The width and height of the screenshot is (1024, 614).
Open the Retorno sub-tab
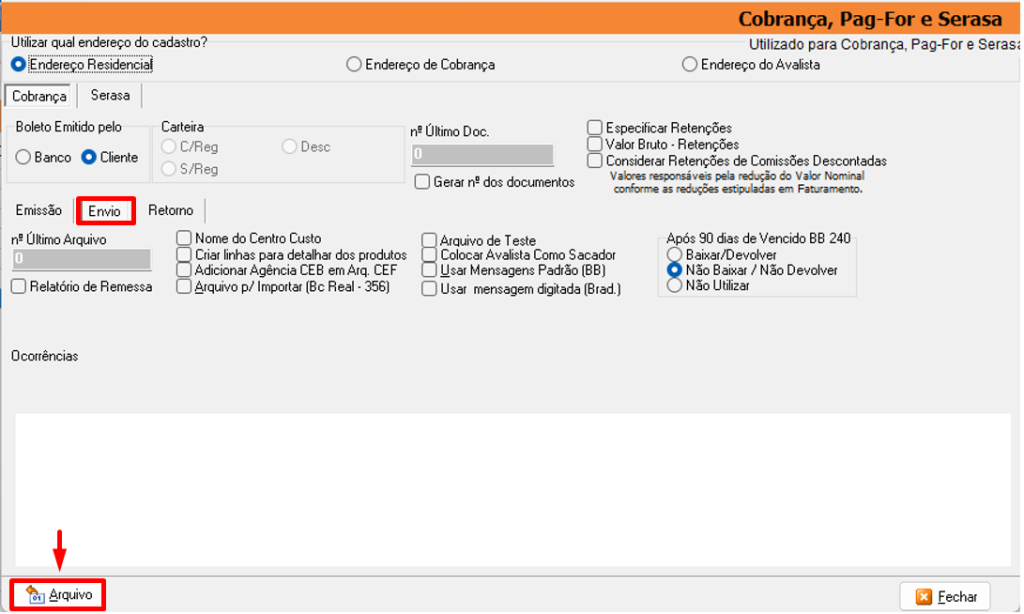(x=170, y=210)
